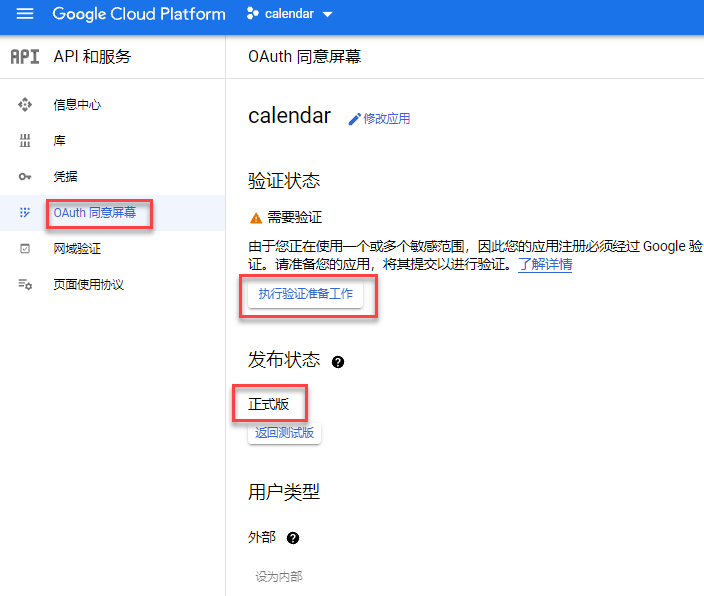The width and height of the screenshot is (704, 596).
Task: Click the pencil edit icon beside calendar
Action: 354,119
